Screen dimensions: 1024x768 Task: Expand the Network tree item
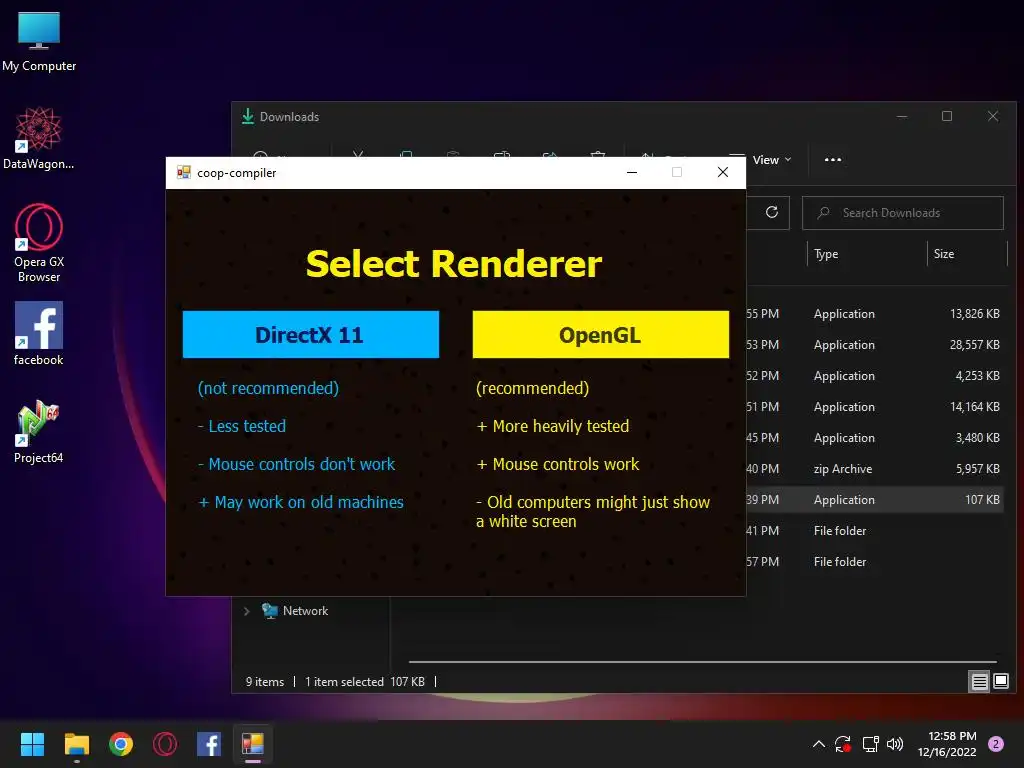[247, 611]
